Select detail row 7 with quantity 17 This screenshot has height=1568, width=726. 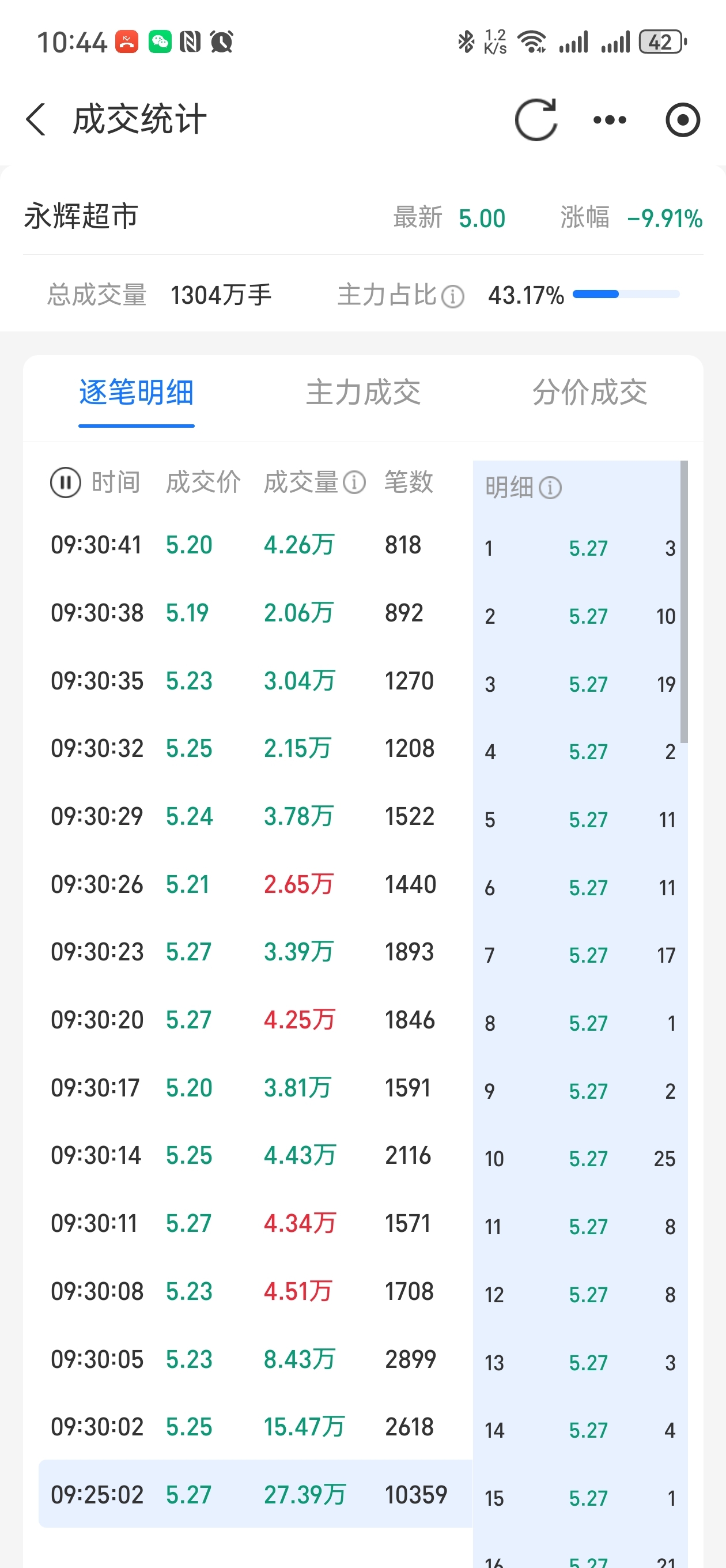580,955
